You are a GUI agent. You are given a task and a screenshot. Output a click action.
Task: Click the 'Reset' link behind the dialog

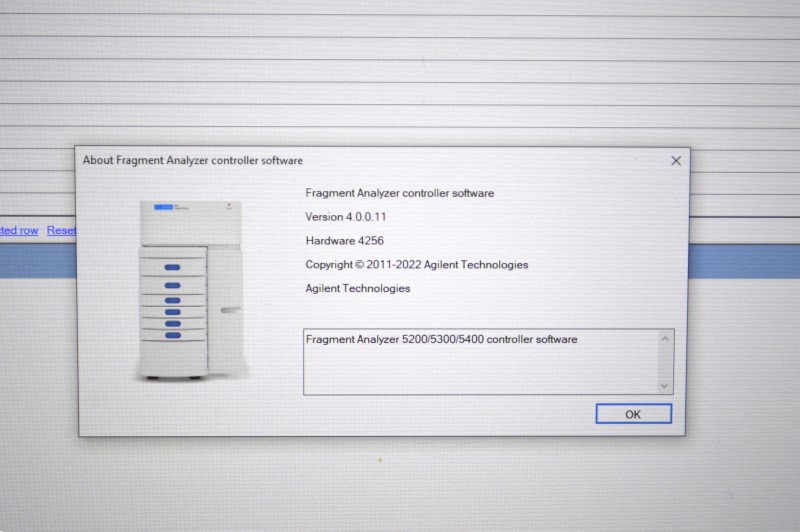(x=61, y=231)
